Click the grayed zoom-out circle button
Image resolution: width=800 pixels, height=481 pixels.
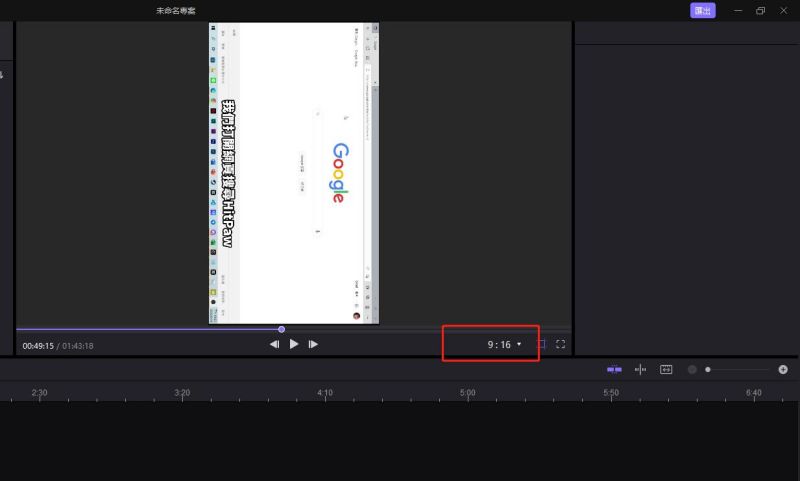pyautogui.click(x=692, y=369)
